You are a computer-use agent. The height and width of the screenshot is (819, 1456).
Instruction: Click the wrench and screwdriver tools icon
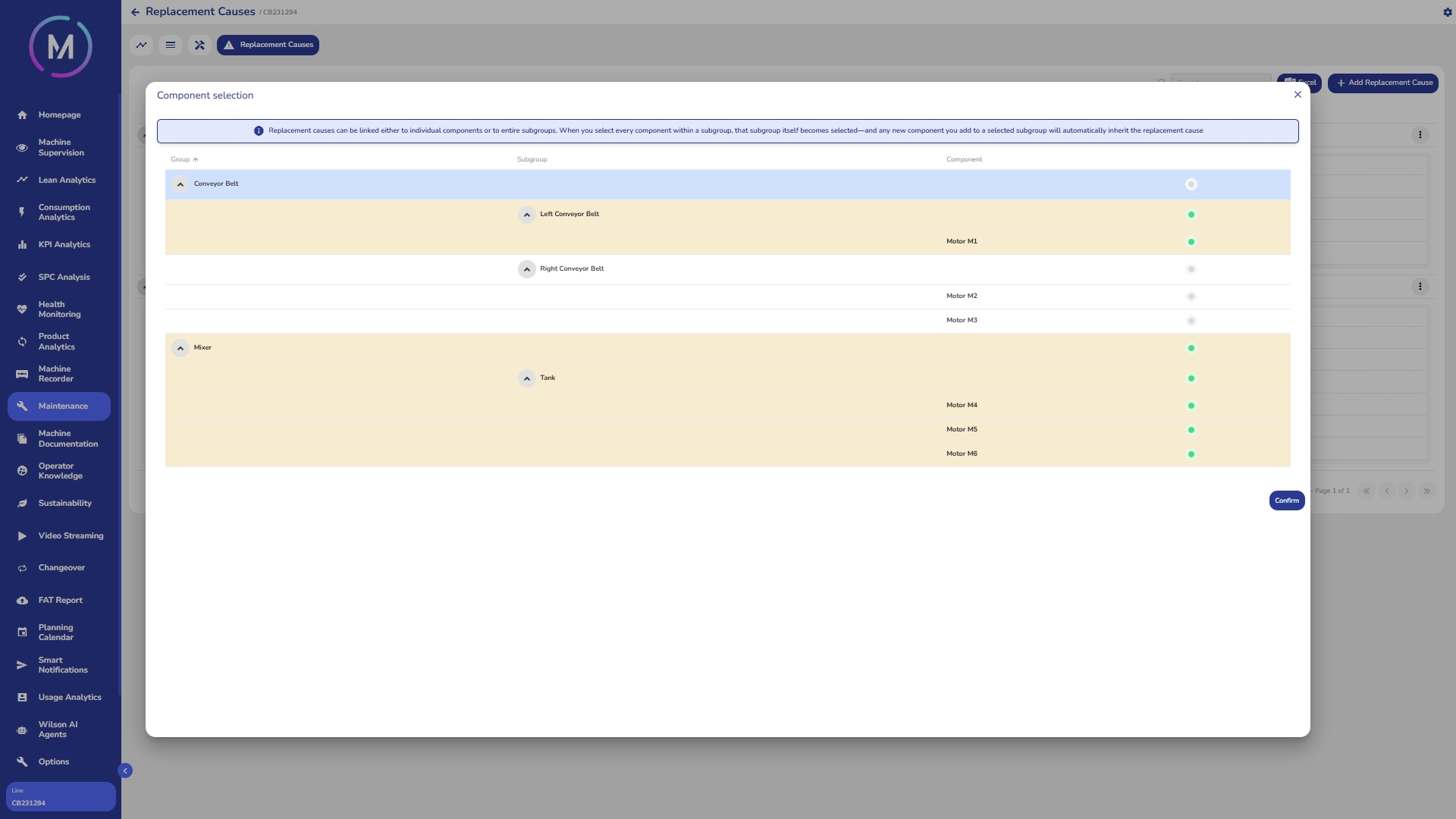[199, 45]
